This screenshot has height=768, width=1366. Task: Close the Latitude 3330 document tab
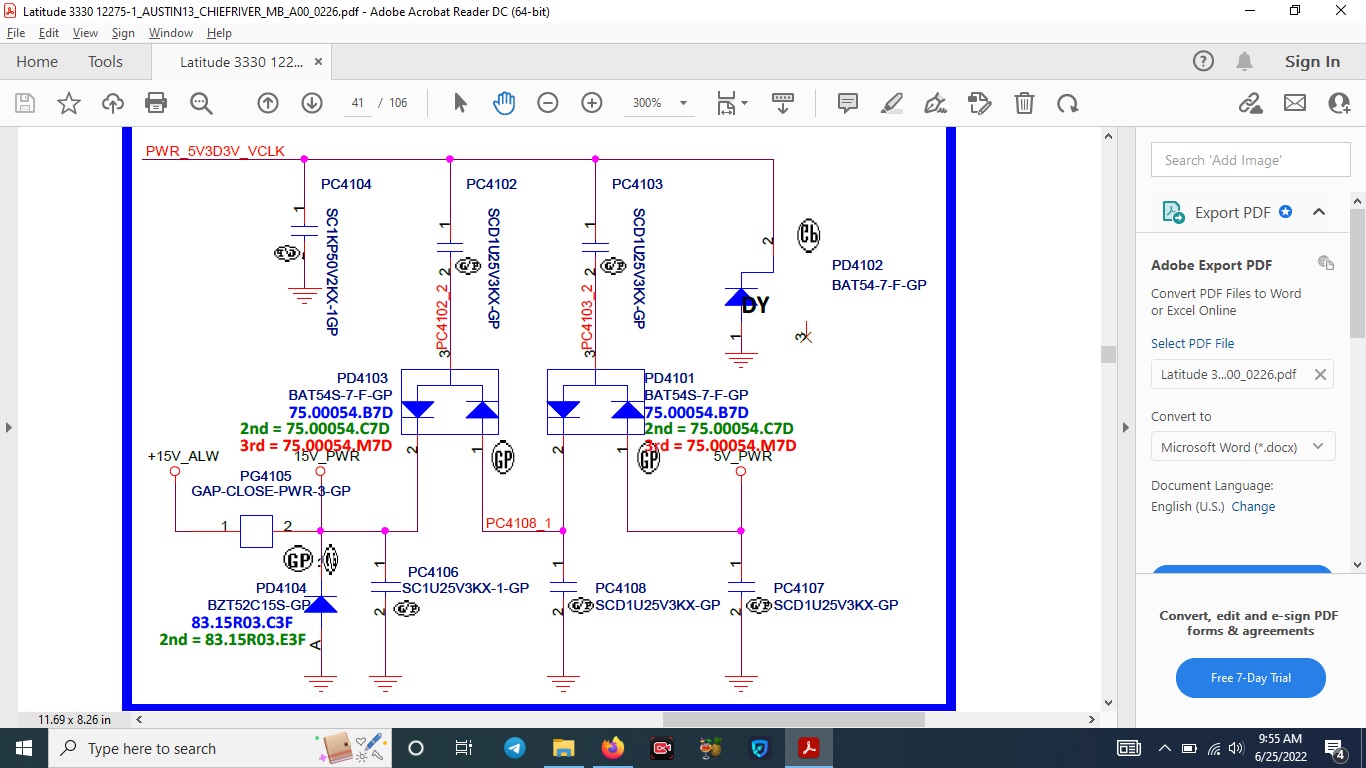[x=319, y=62]
